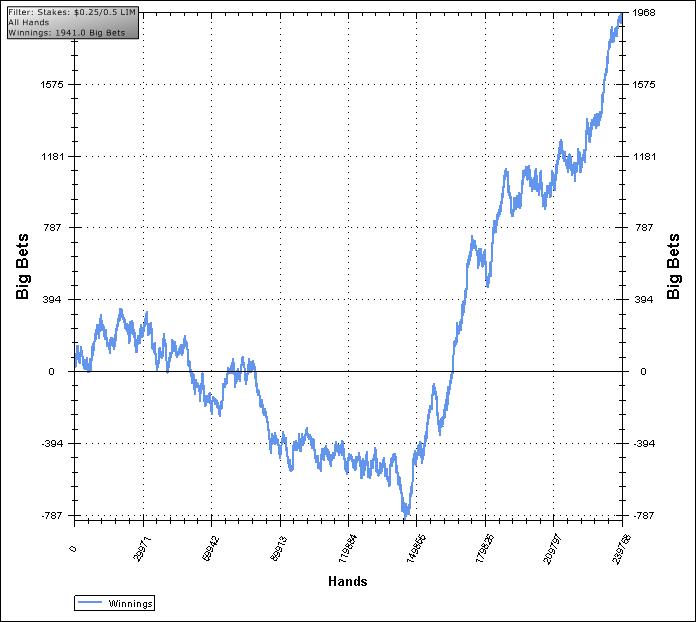Click the 0 label on the right vertical axis
The image size is (696, 622).
pyautogui.click(x=643, y=372)
